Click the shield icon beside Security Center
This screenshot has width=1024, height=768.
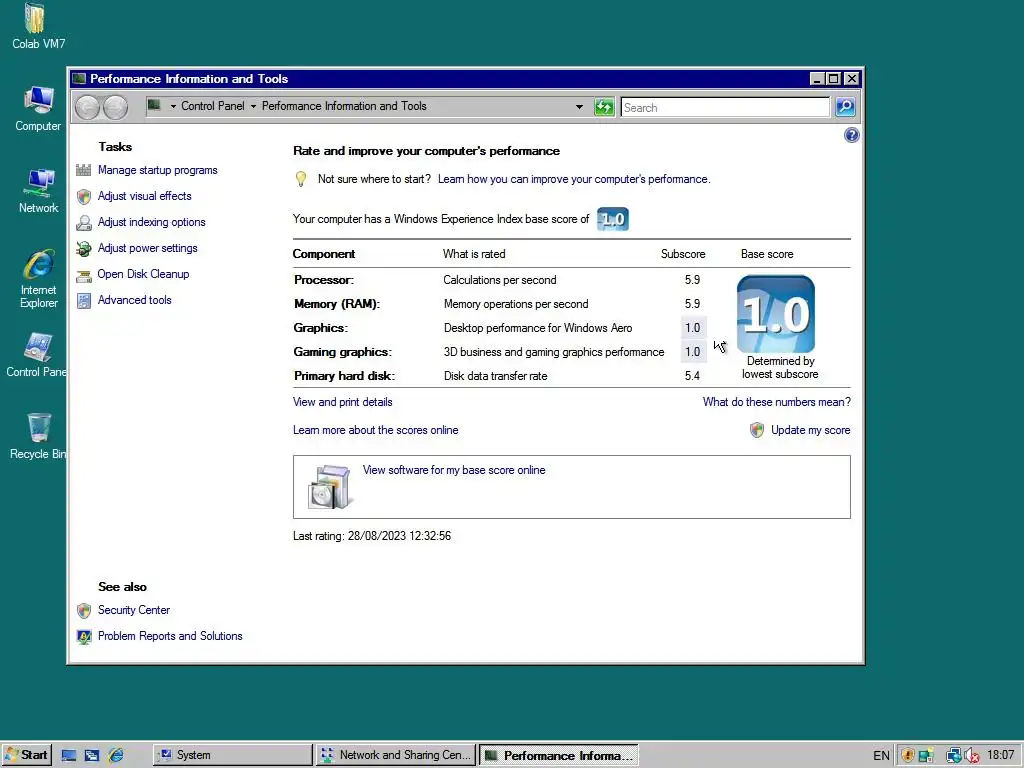(84, 611)
